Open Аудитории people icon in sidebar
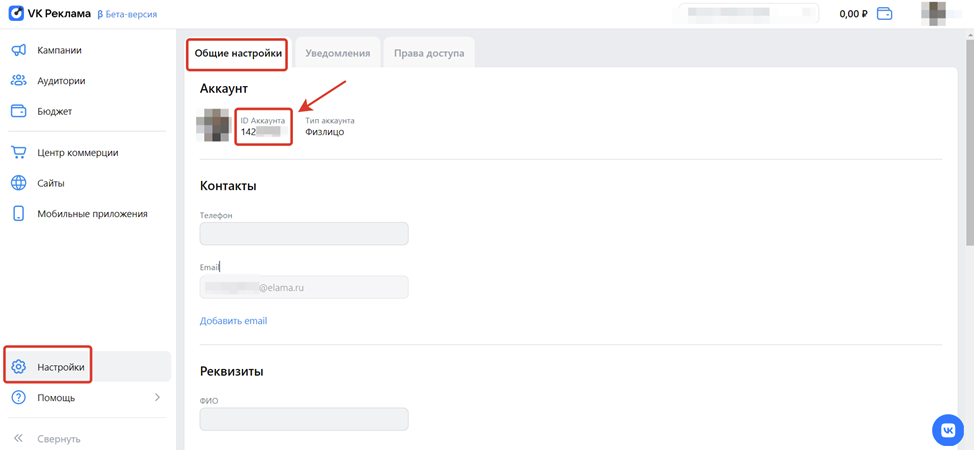974x450 pixels. [18, 81]
